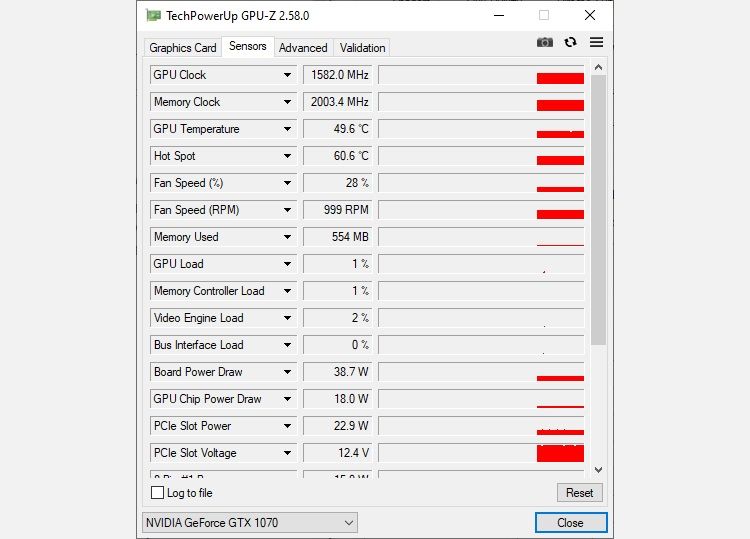Expand the Fan Speed (RPM) dropdown
Viewport: 750px width, 539px height.
point(287,210)
